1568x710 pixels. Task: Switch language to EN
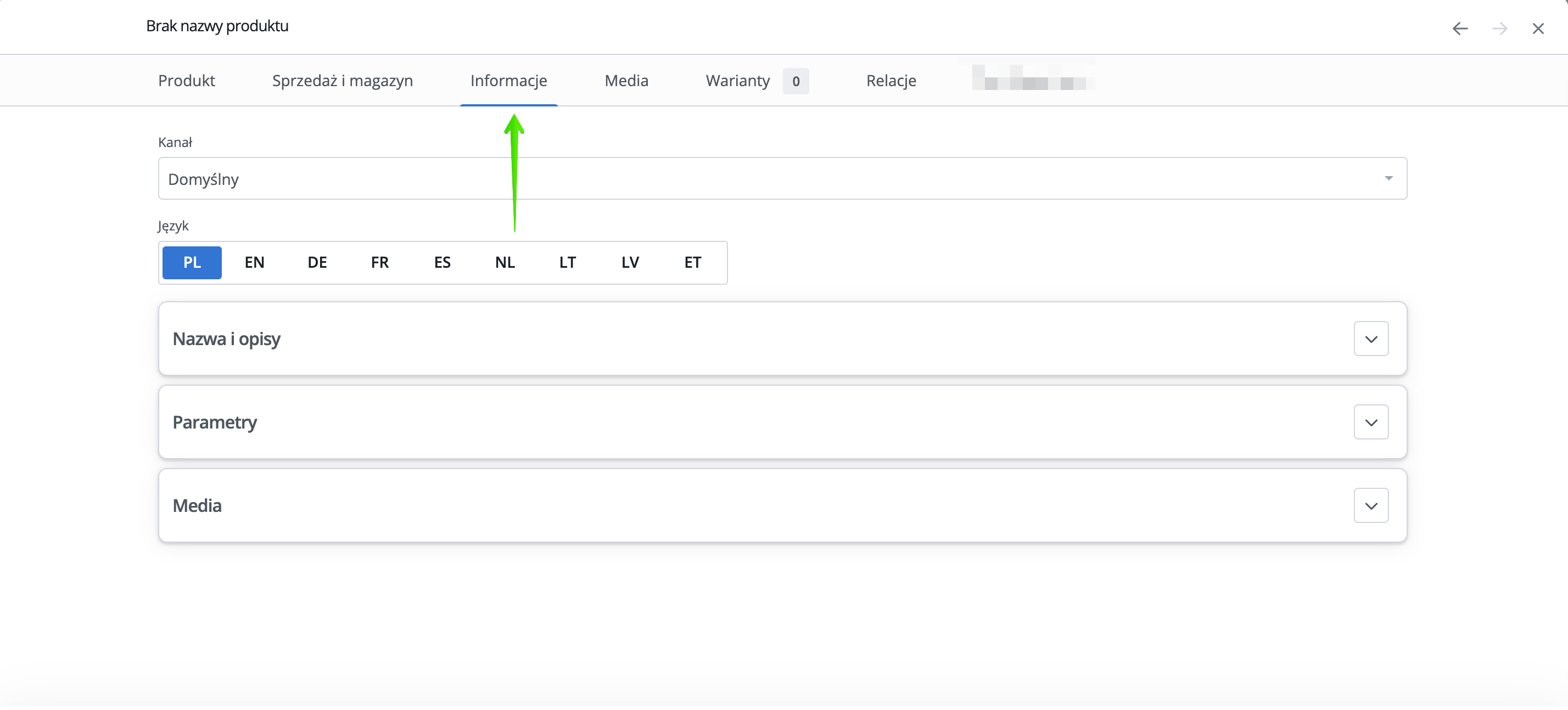pyautogui.click(x=254, y=263)
